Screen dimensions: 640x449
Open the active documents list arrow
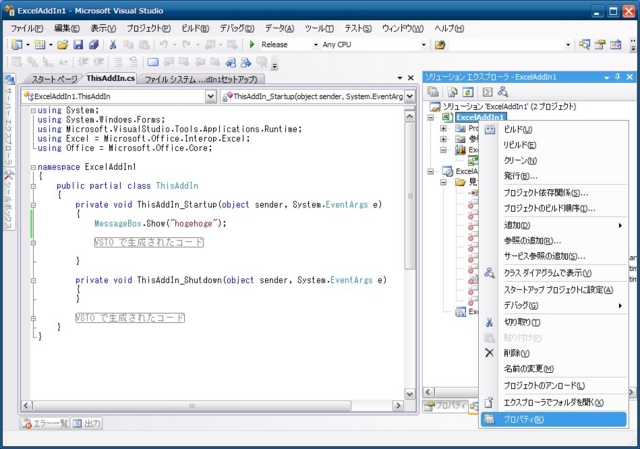(x=400, y=78)
